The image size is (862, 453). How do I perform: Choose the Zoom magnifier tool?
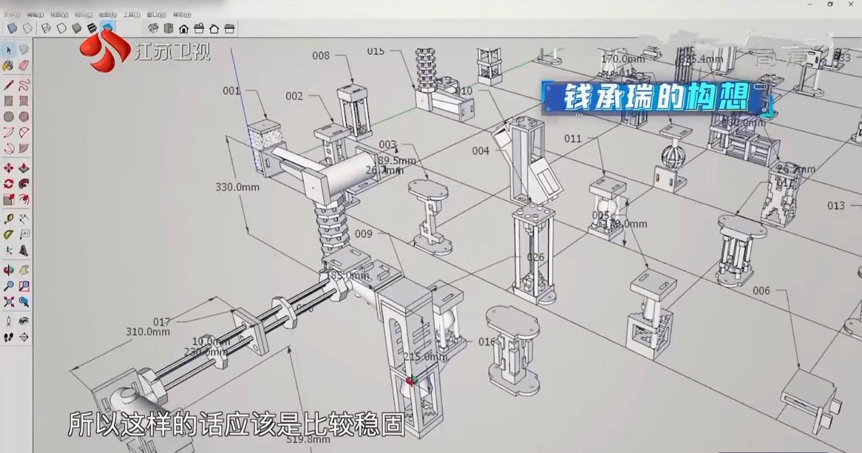[x=9, y=286]
